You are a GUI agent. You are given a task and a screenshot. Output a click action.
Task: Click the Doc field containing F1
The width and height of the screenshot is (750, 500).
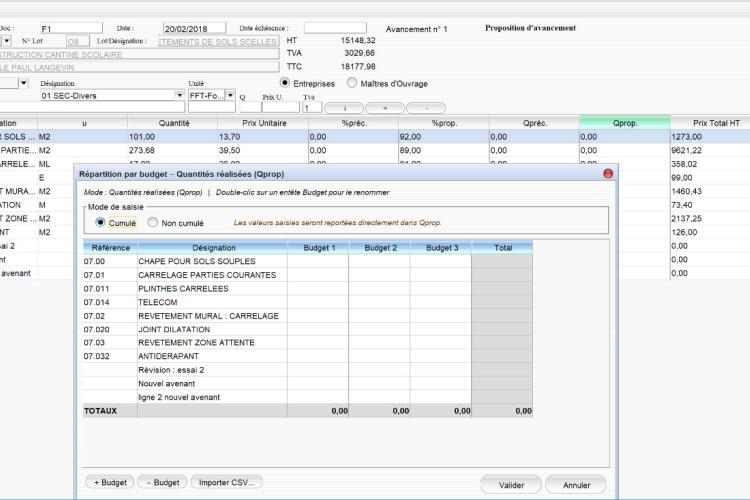pyautogui.click(x=71, y=29)
